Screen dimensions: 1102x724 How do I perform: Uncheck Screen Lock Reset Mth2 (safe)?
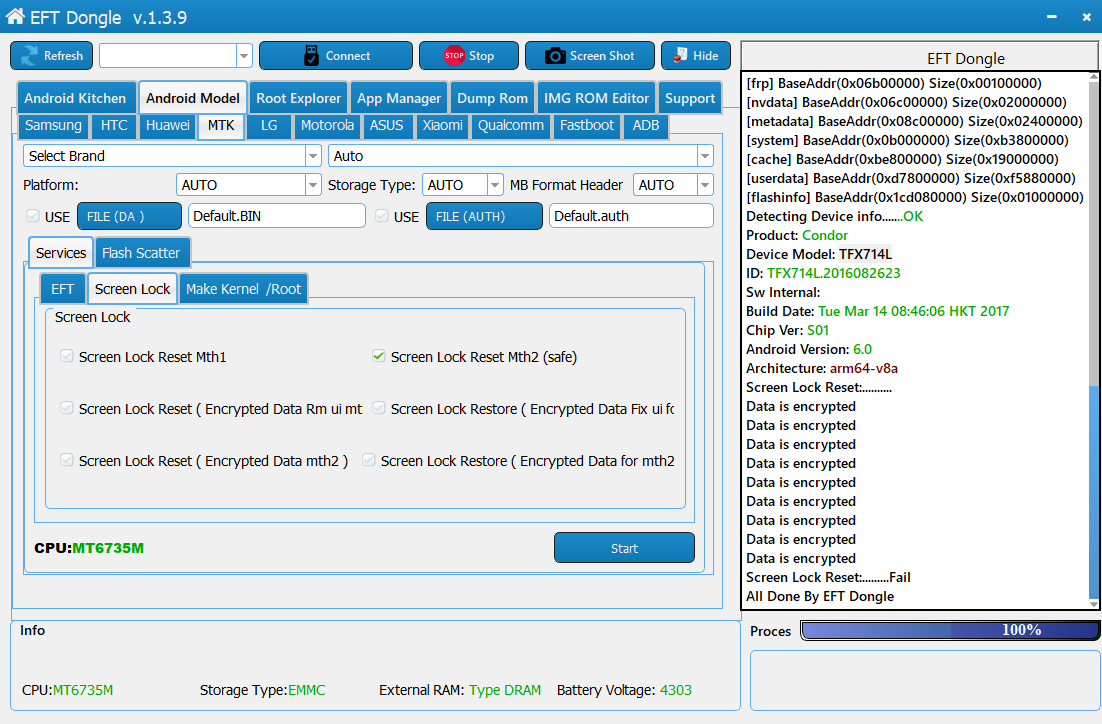[379, 356]
